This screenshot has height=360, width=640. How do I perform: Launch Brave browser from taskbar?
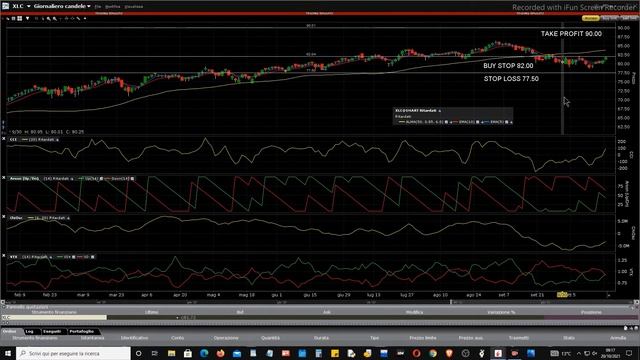coord(449,353)
